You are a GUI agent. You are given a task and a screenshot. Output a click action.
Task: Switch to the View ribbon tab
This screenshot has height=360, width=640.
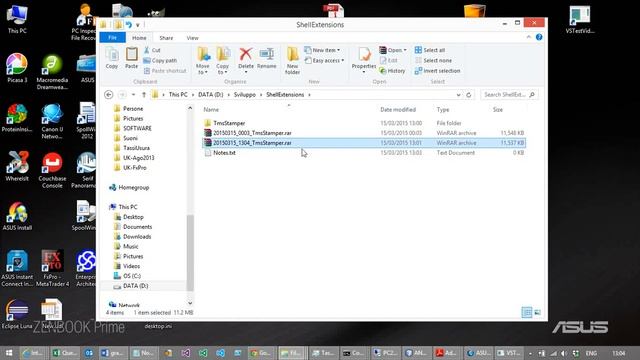coord(192,38)
